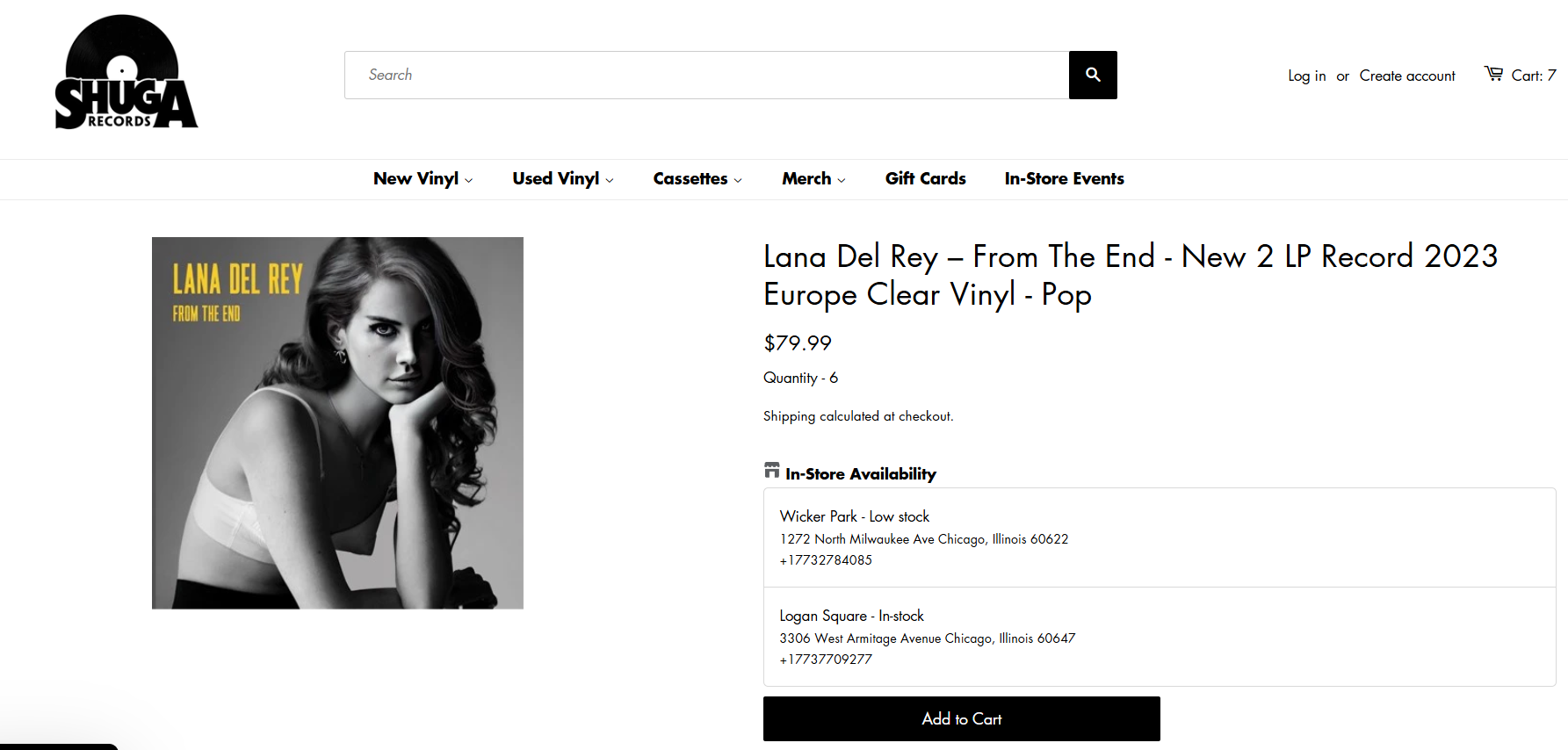Viewport: 1568px width, 750px height.
Task: Focus the Search input field
Action: (x=706, y=75)
